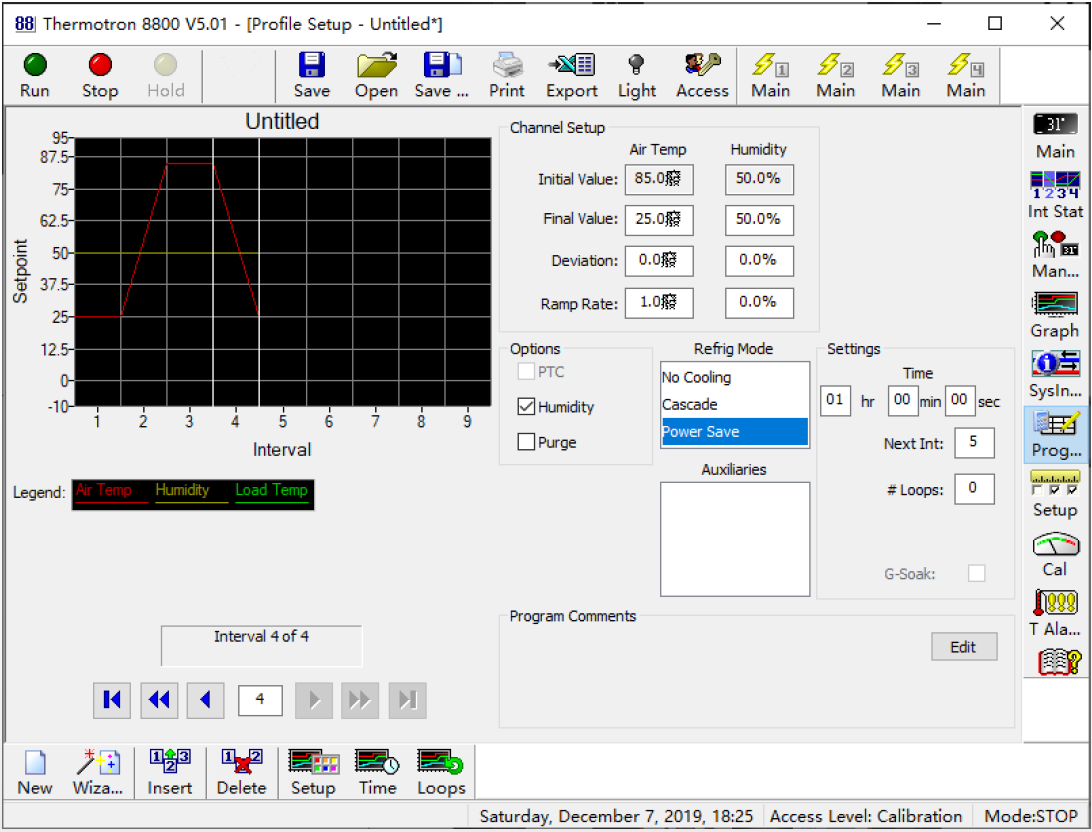The image size is (1092, 832).
Task: Open the bottom toolbar Setup view
Action: point(313,773)
